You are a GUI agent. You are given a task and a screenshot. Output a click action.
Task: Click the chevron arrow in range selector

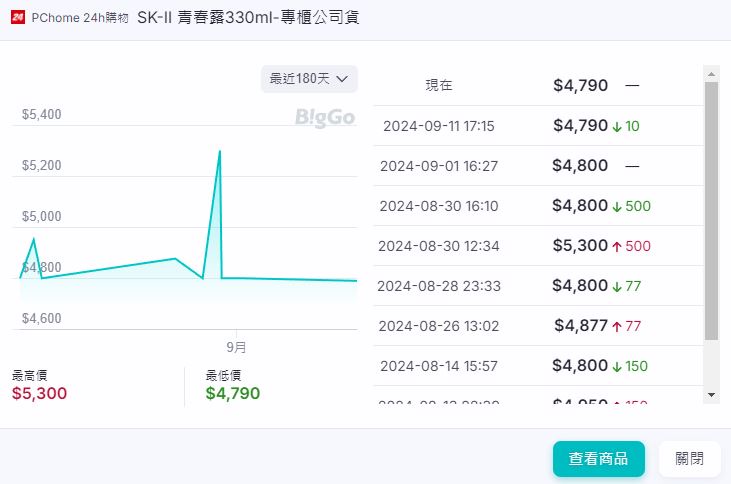point(342,79)
